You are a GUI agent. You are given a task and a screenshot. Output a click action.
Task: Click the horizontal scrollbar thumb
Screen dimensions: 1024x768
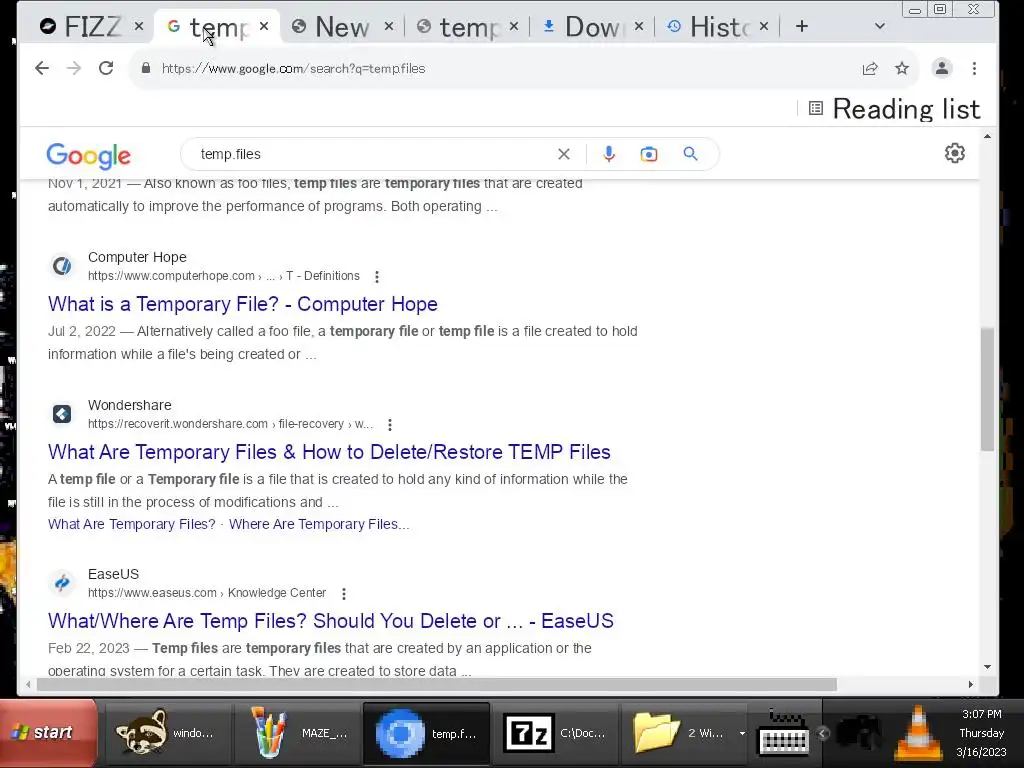click(436, 684)
